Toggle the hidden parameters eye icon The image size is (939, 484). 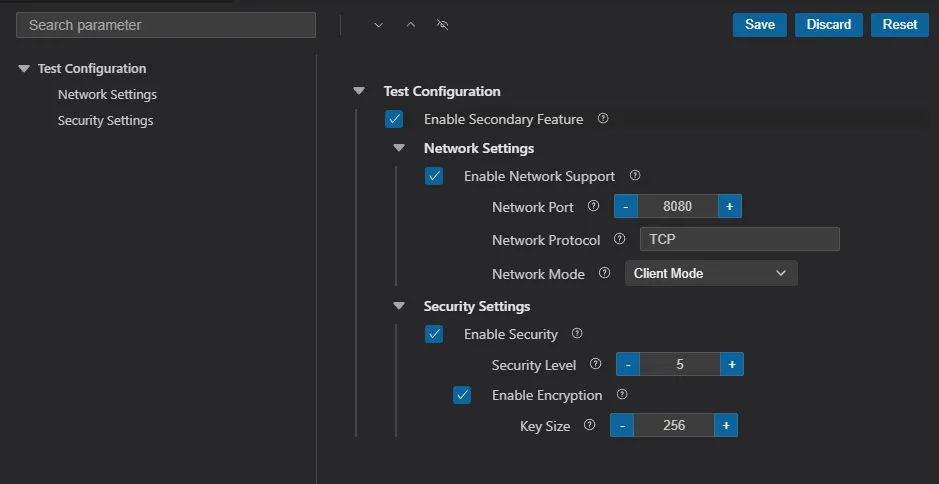[x=443, y=25]
